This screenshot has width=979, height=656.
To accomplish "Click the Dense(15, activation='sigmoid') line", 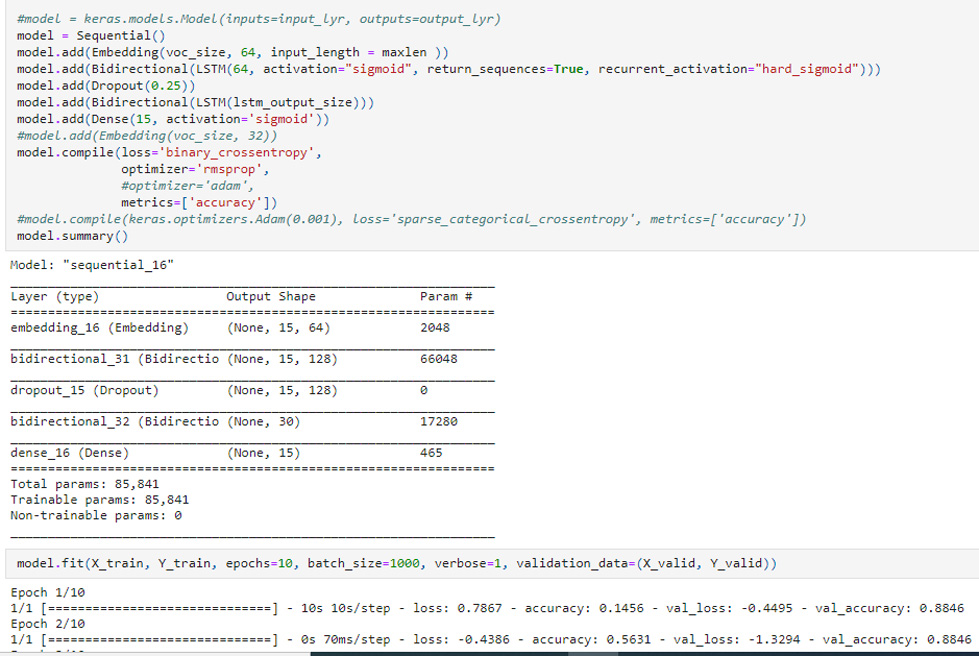I will point(172,119).
